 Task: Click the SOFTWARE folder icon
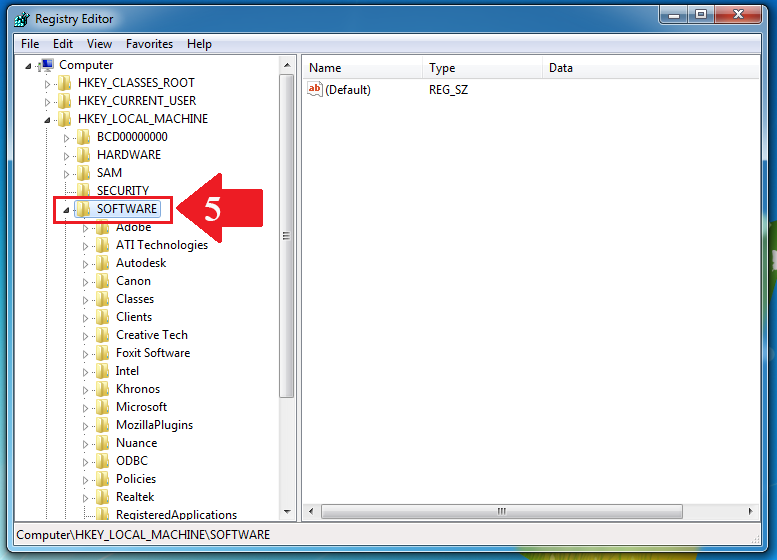[83, 209]
